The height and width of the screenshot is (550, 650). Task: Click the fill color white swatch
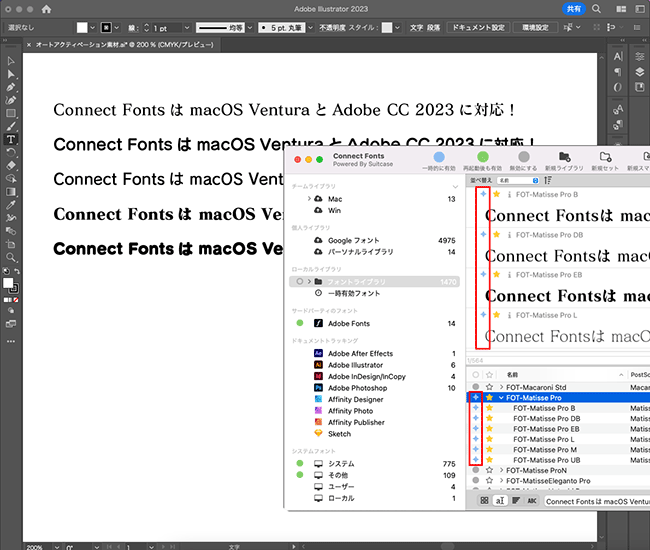pos(82,28)
